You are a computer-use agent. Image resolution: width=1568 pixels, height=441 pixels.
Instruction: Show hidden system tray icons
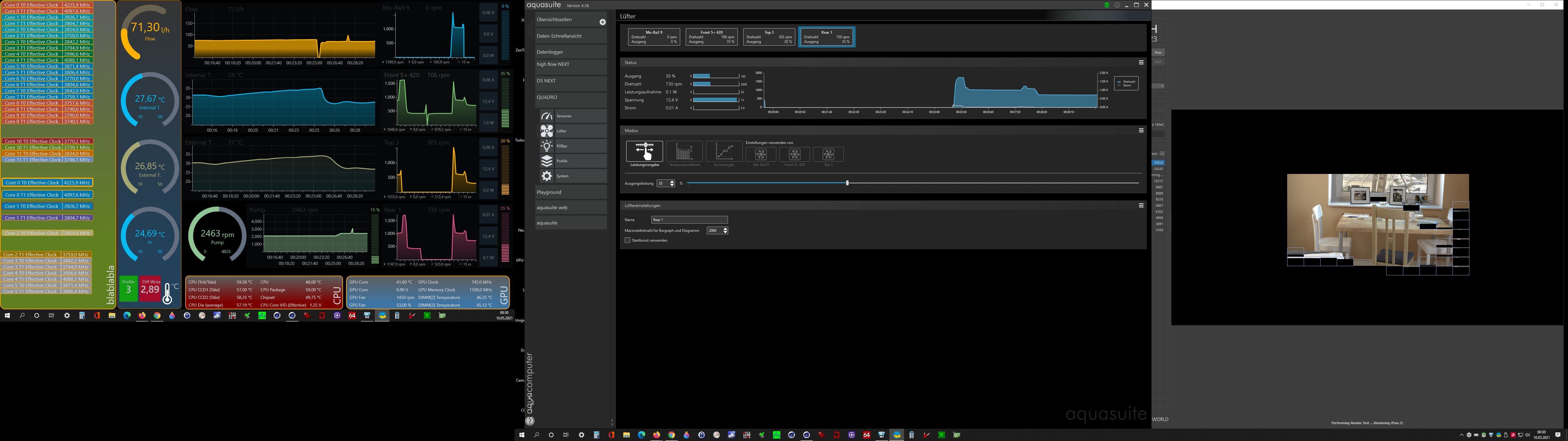click(x=1461, y=435)
